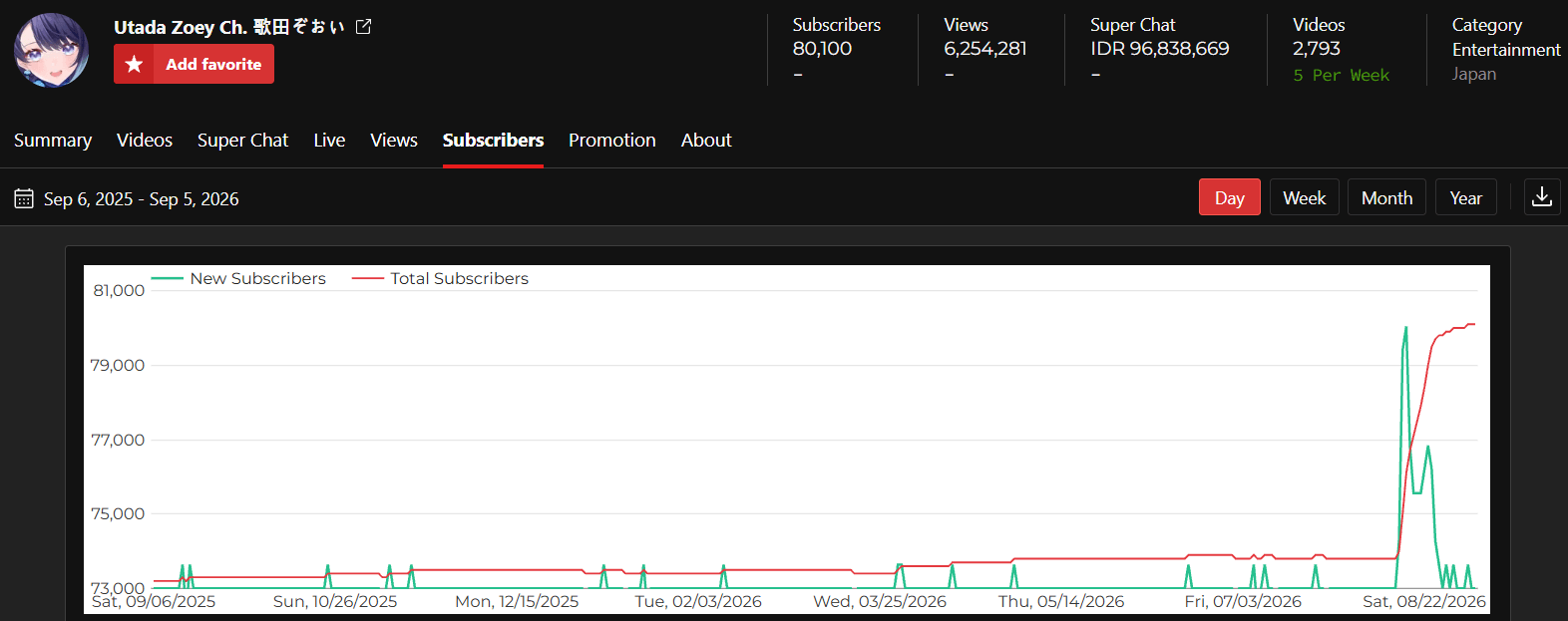Switch to the Super Chat tab

pos(242,141)
